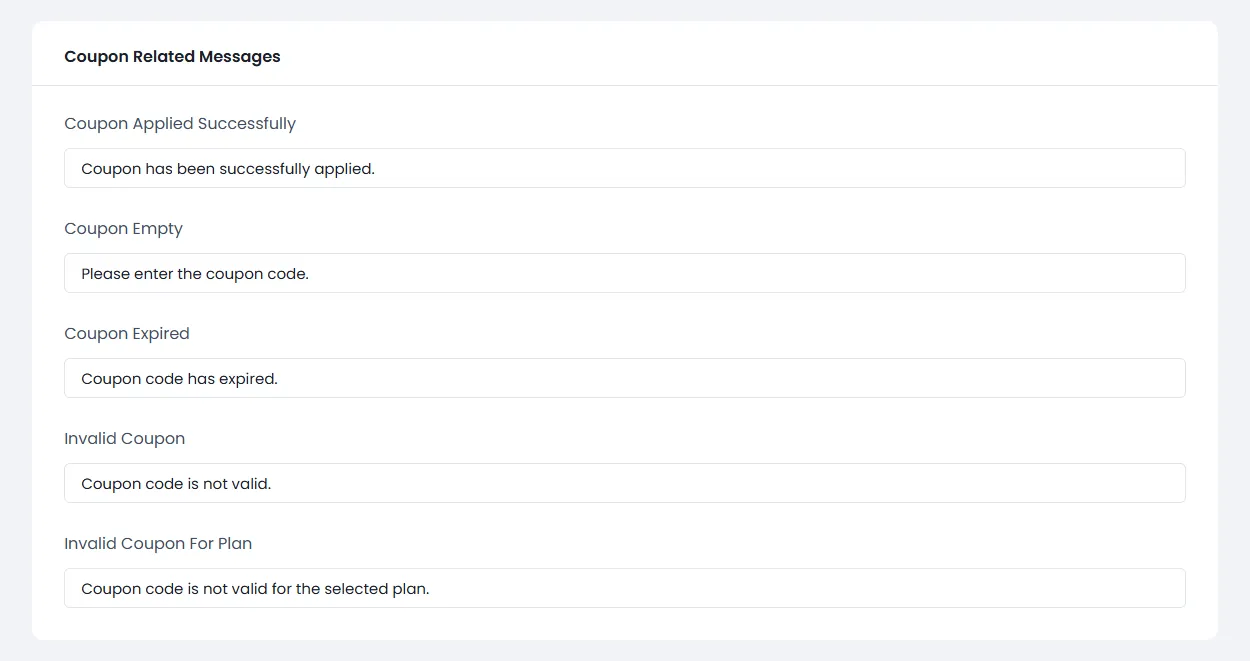Click text 'Coupon code is not valid for the selected plan.'

click(x=255, y=589)
